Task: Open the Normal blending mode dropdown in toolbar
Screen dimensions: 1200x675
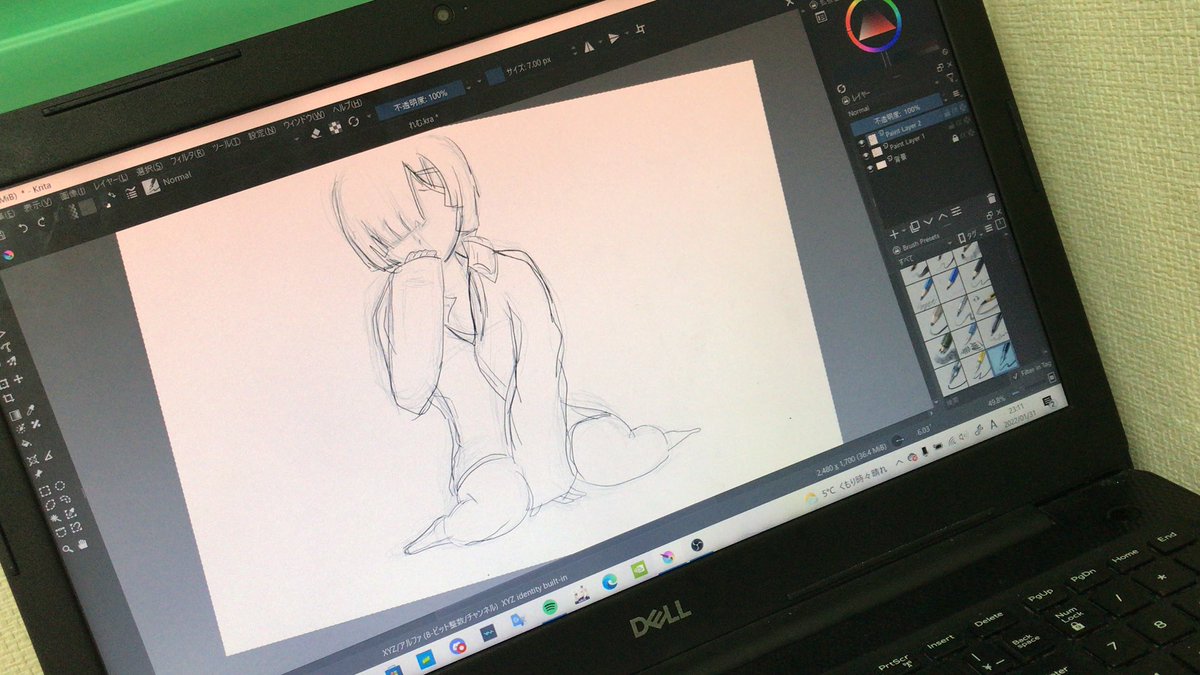Action: coord(176,179)
